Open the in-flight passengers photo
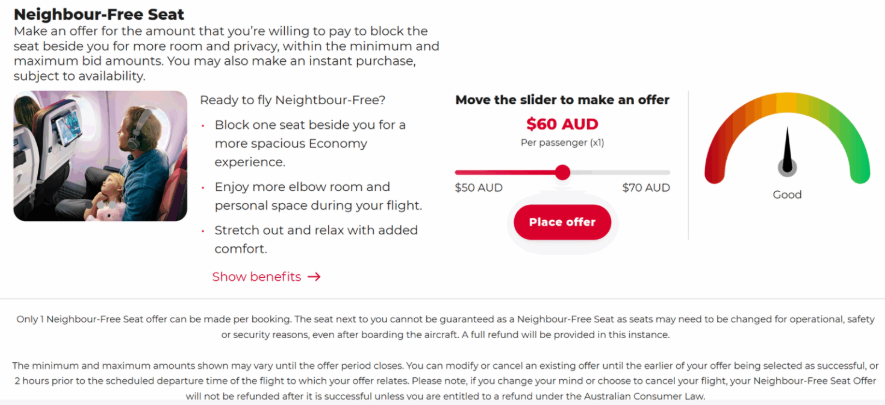 click(x=100, y=156)
